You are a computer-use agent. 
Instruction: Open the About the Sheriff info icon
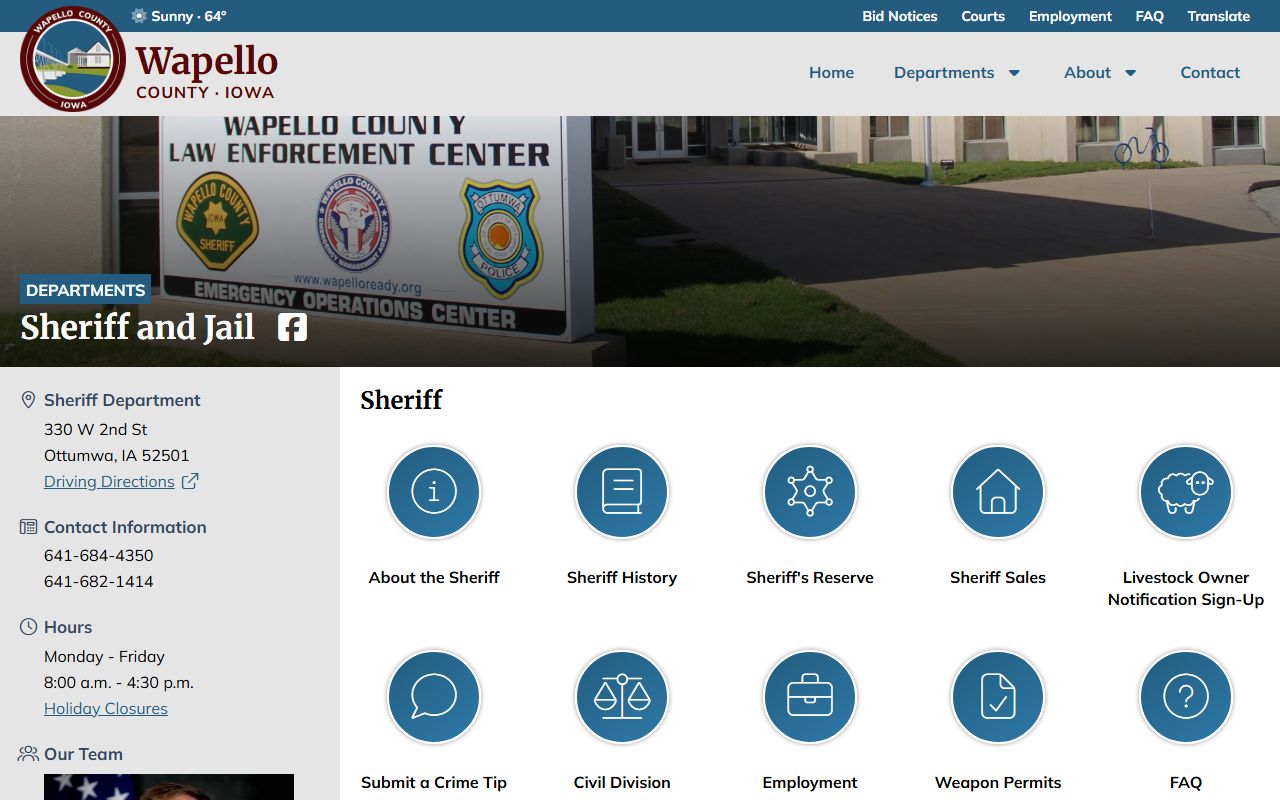click(434, 492)
